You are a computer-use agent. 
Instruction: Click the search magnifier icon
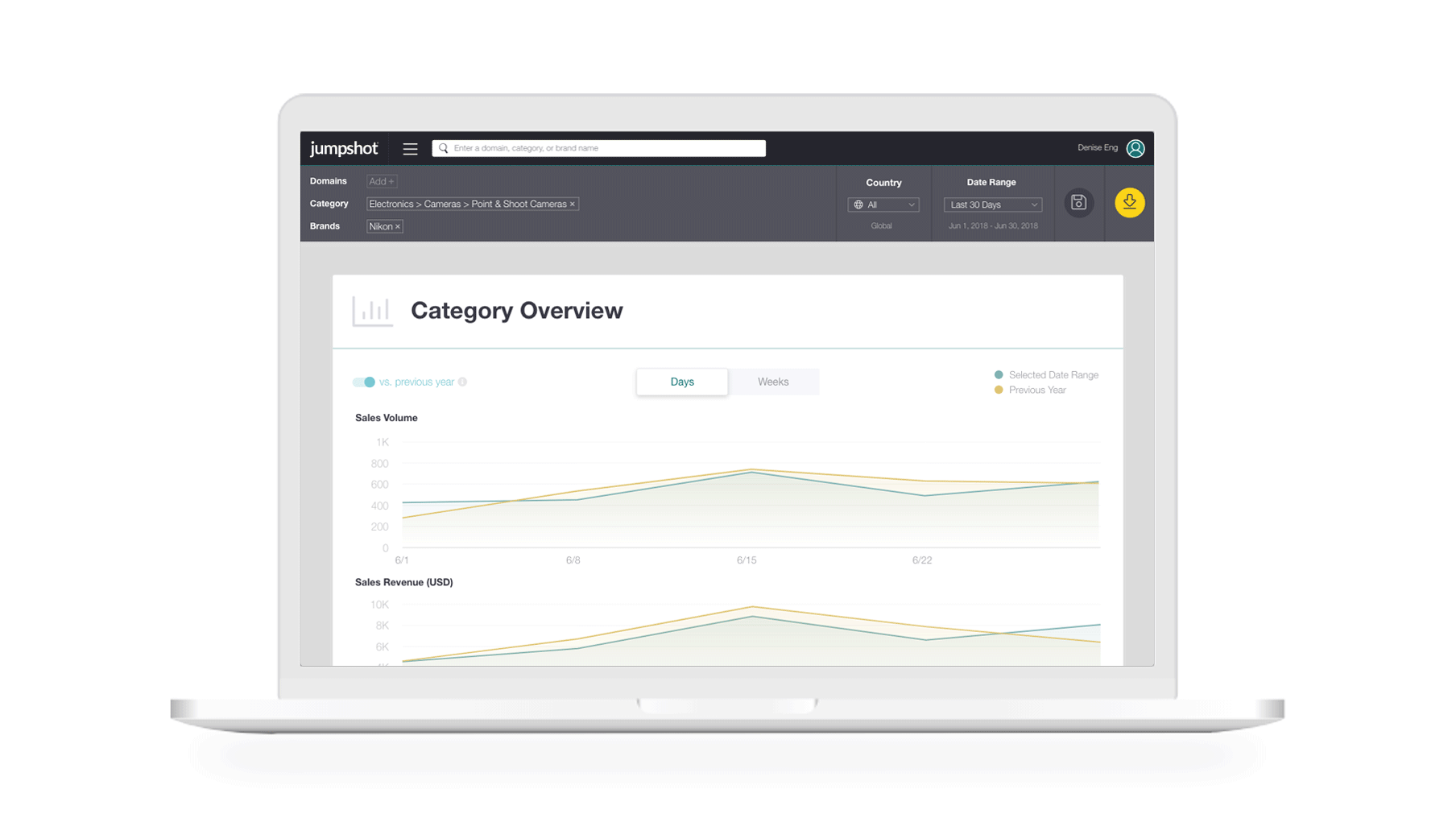coord(443,148)
